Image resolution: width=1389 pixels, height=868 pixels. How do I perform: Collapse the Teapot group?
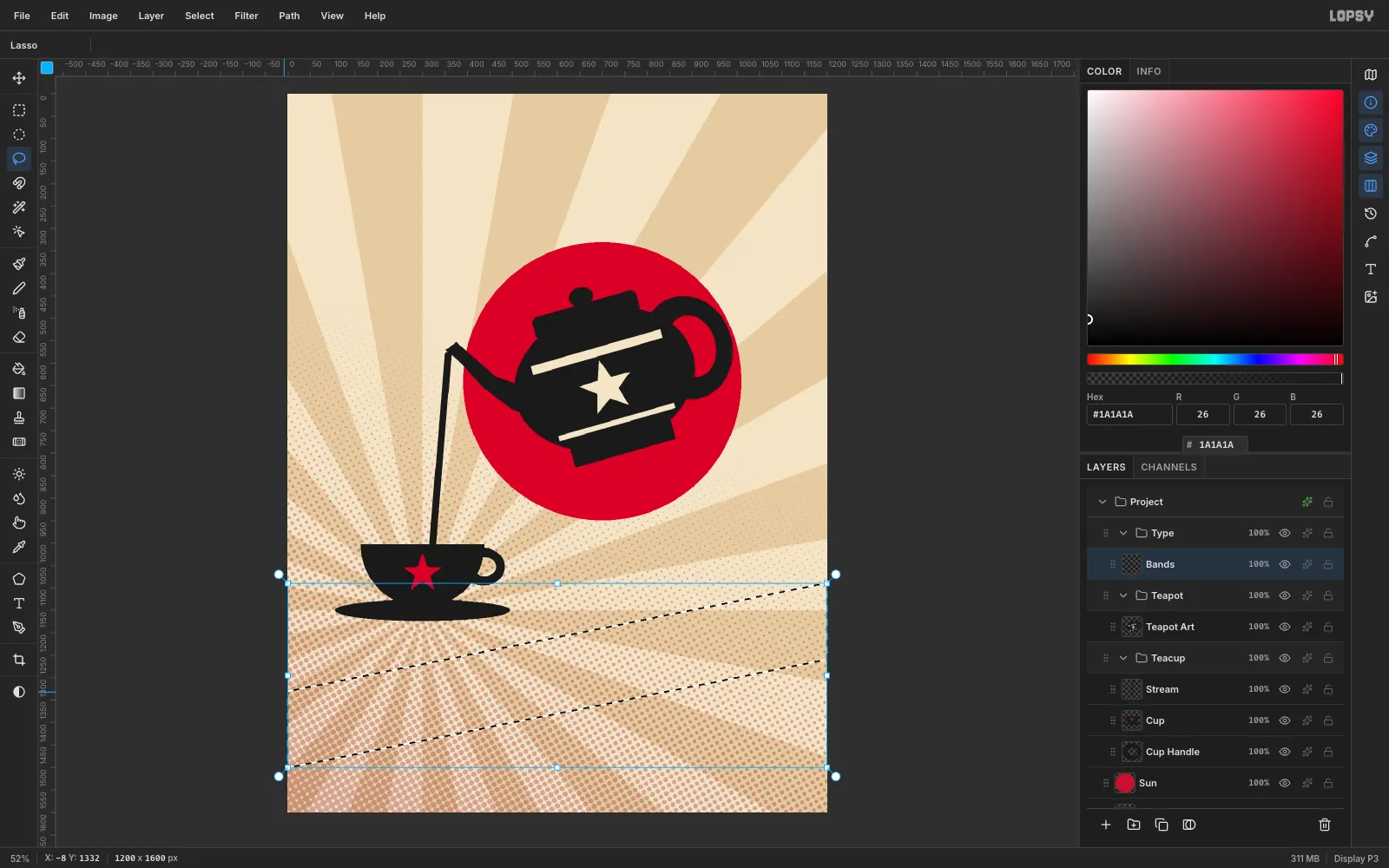pyautogui.click(x=1123, y=595)
